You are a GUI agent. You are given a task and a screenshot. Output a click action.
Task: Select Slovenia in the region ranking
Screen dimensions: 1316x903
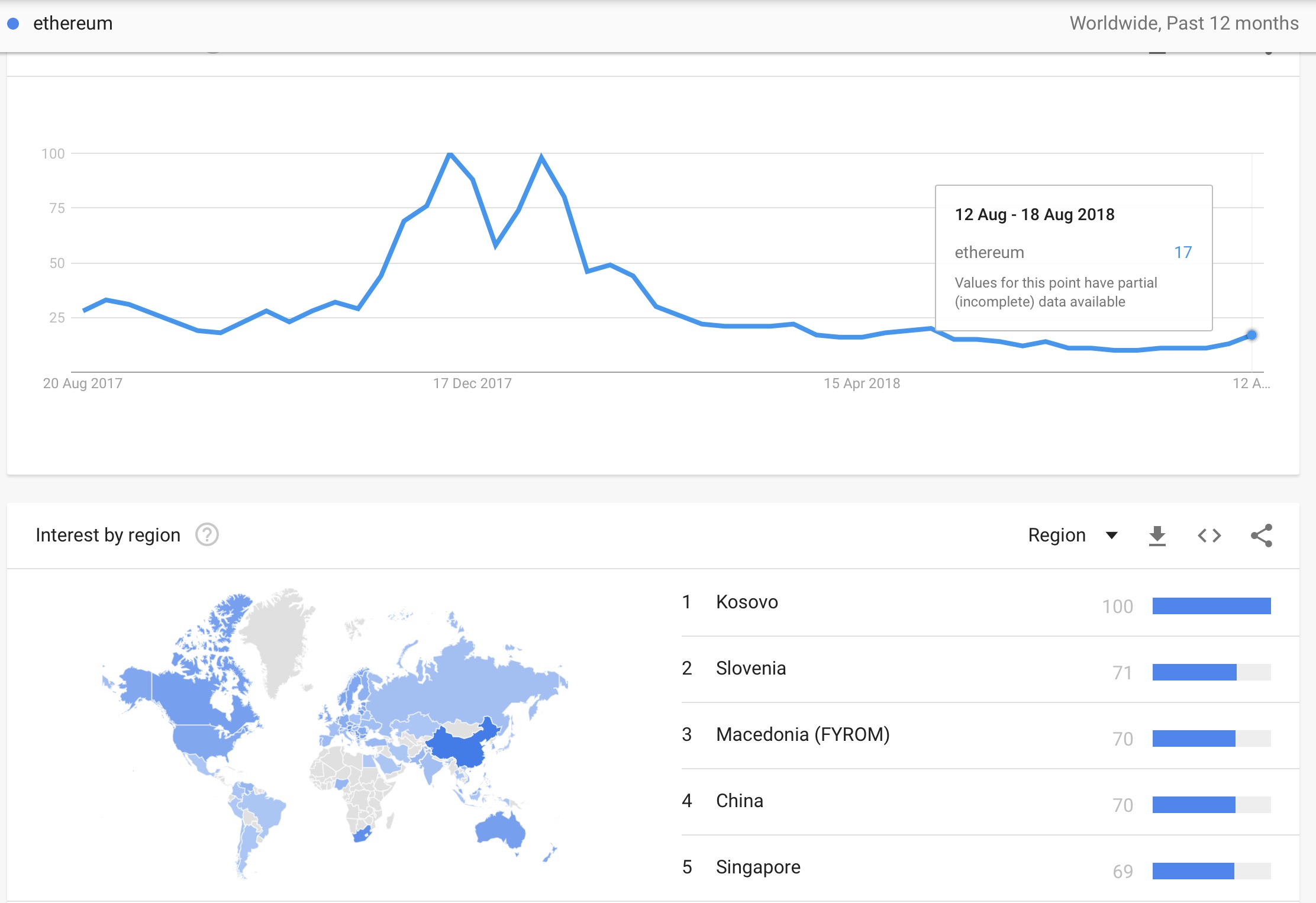(750, 668)
